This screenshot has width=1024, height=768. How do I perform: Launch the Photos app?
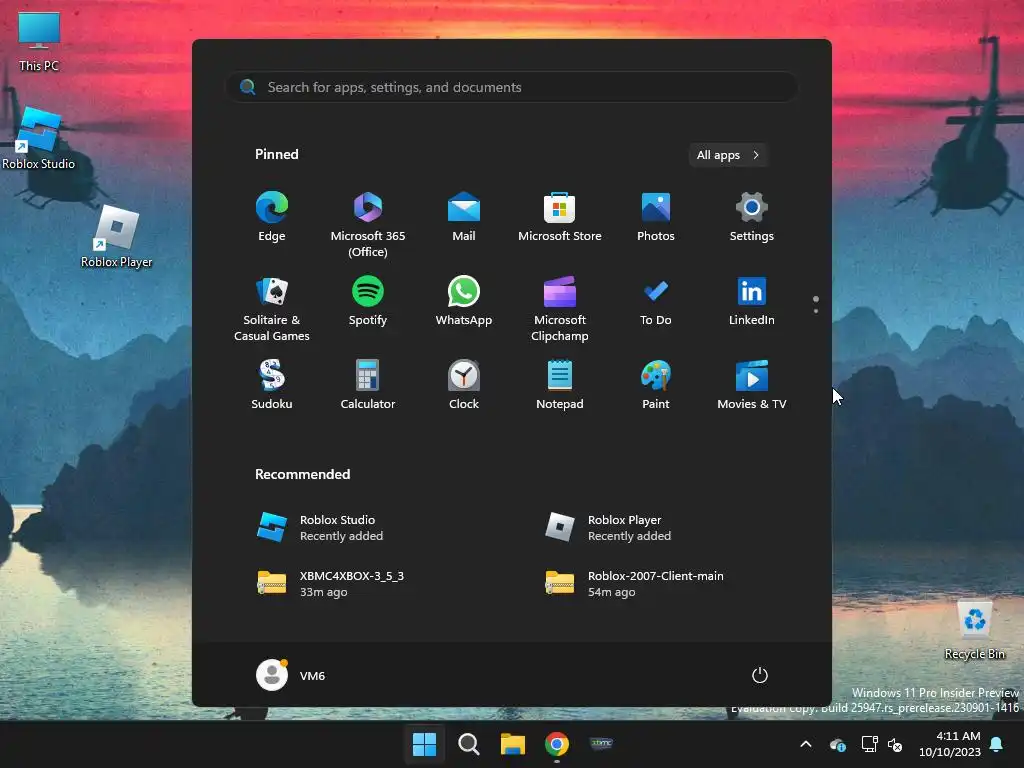(656, 217)
